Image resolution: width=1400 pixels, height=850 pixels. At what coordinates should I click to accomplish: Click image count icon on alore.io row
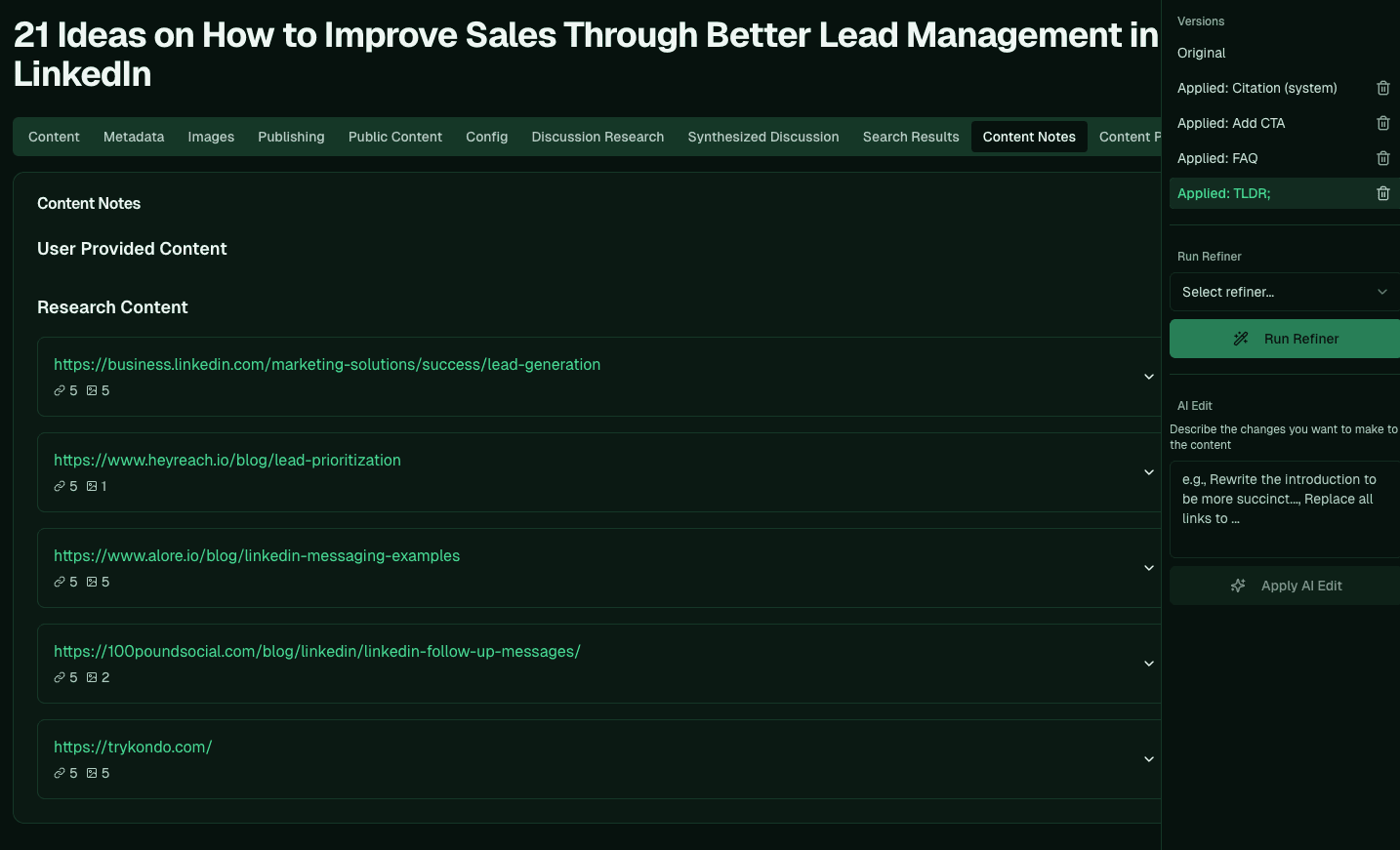92,582
